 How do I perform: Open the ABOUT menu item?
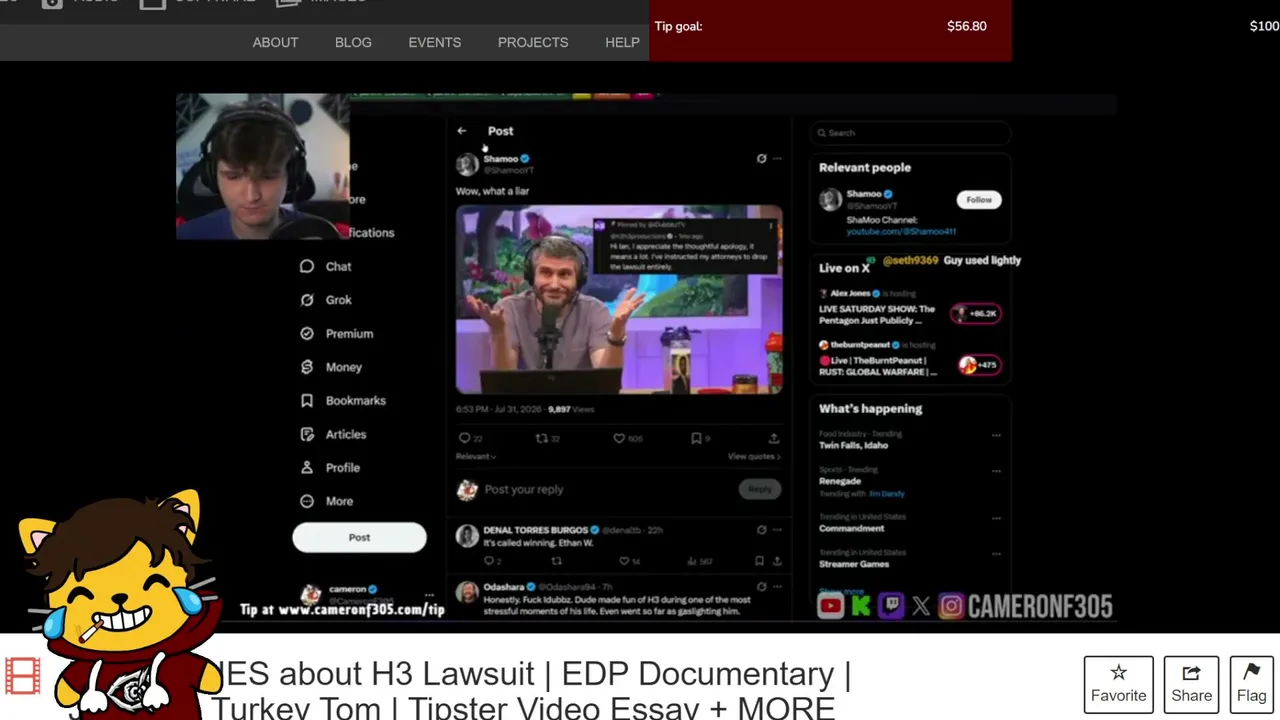(x=275, y=42)
